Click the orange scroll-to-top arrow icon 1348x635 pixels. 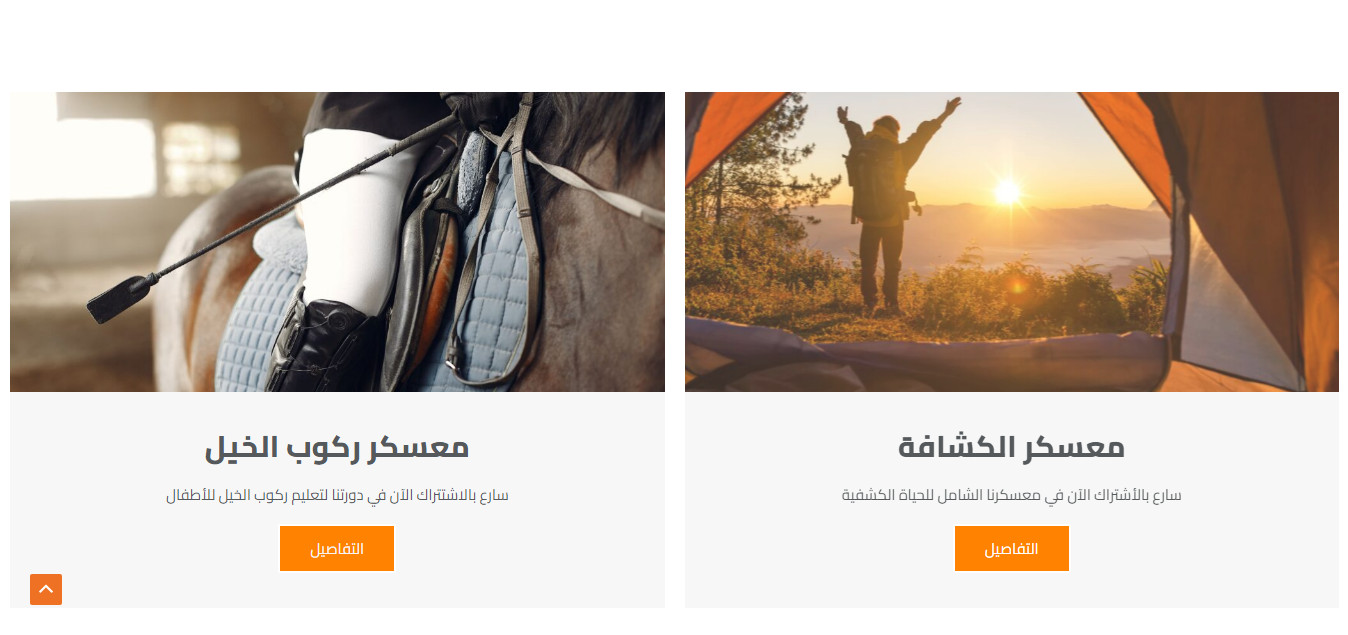(46, 589)
